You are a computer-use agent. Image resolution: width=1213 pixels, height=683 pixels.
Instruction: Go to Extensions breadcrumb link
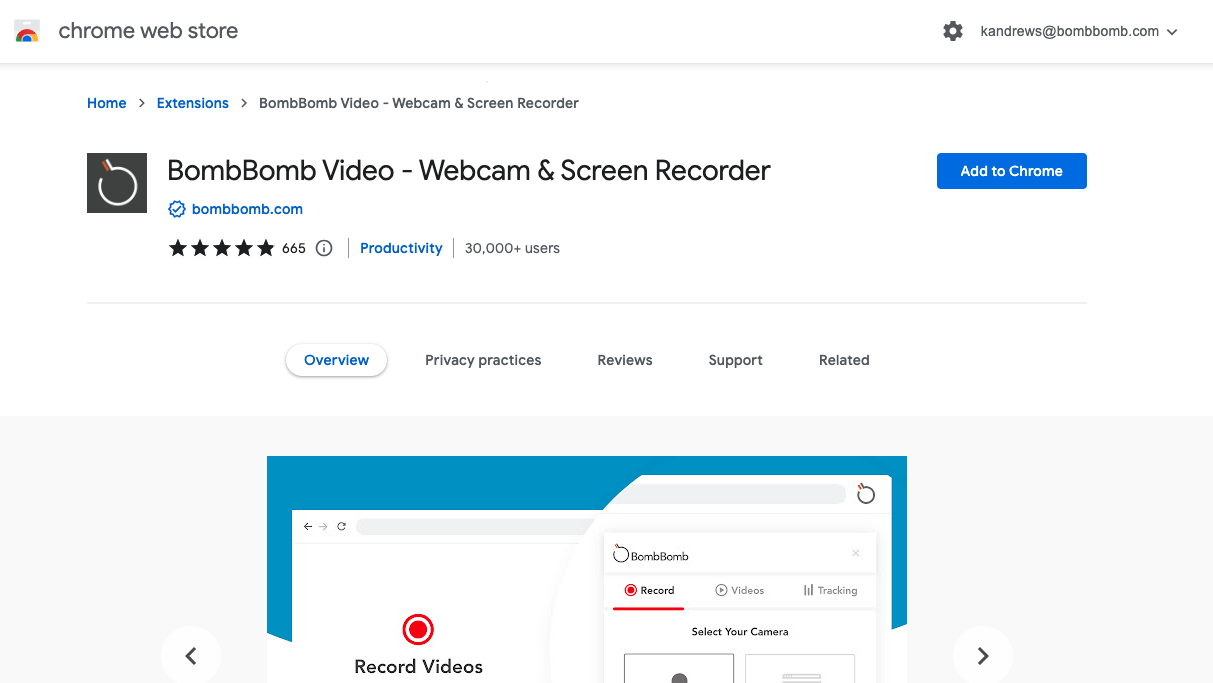[x=193, y=103]
